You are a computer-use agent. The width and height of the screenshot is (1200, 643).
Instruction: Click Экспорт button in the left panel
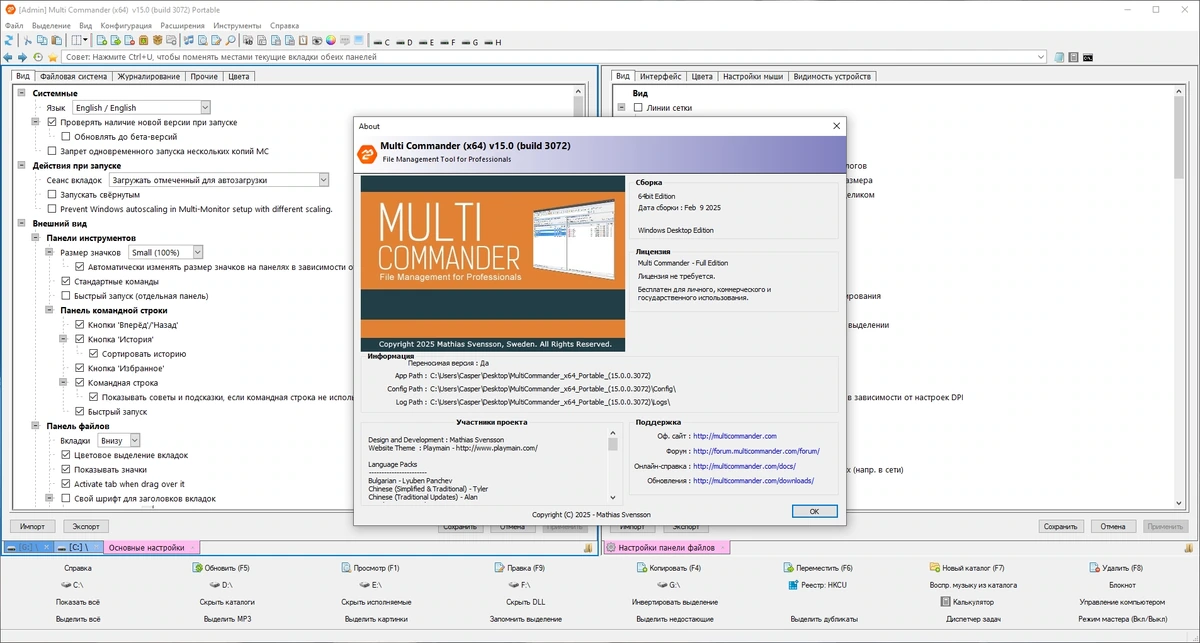point(86,526)
